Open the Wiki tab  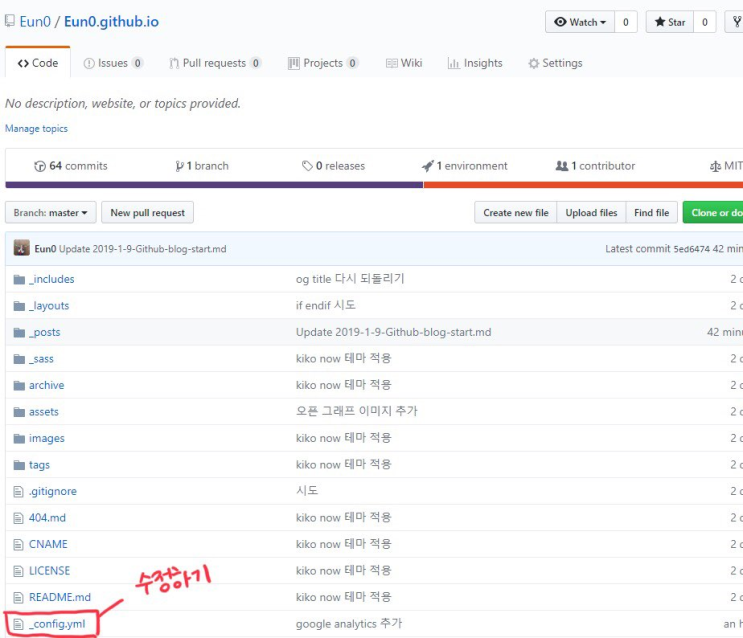(x=404, y=63)
